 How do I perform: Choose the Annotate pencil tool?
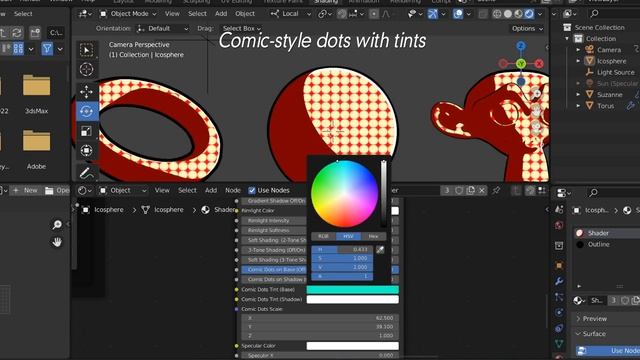86,173
